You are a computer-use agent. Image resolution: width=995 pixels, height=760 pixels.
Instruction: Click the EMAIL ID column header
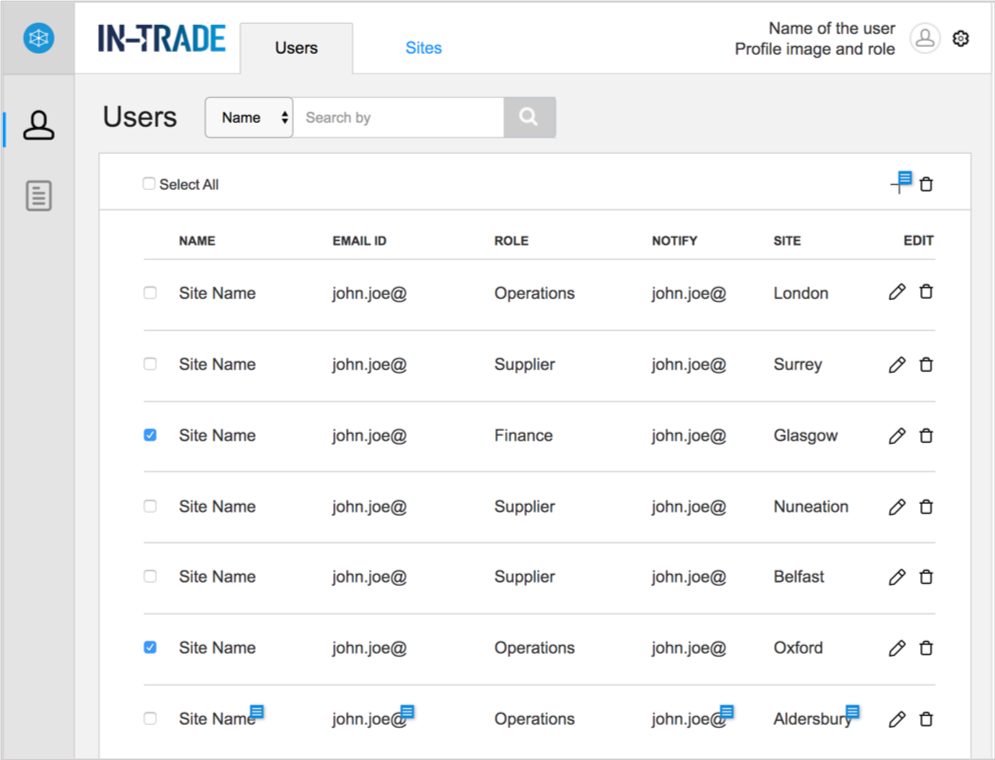click(x=359, y=240)
